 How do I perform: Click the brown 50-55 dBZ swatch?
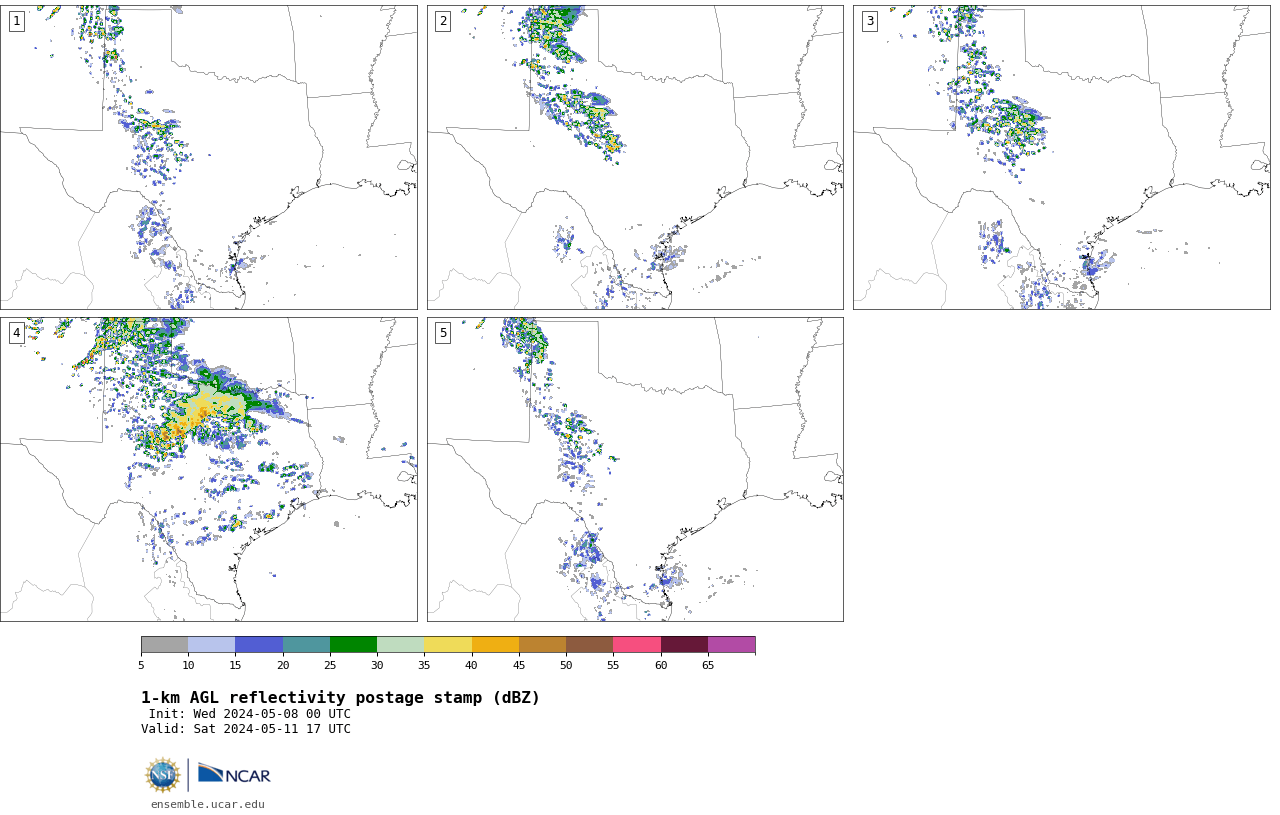pyautogui.click(x=590, y=644)
